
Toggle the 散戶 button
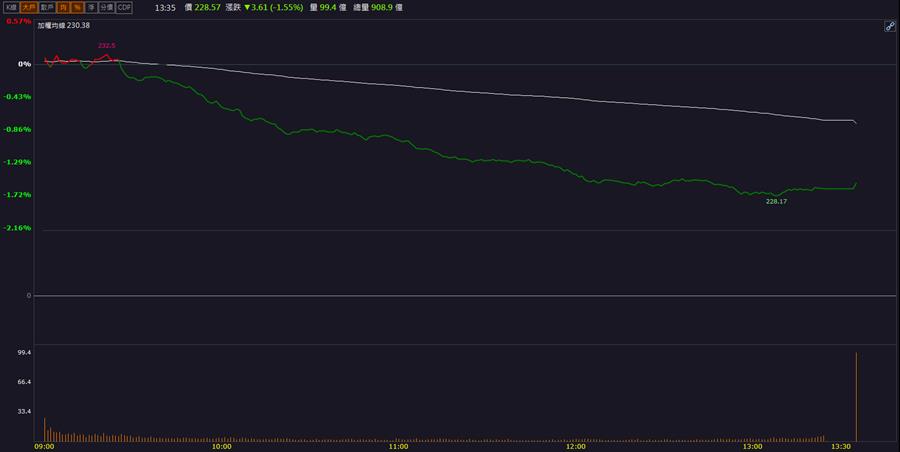47,7
